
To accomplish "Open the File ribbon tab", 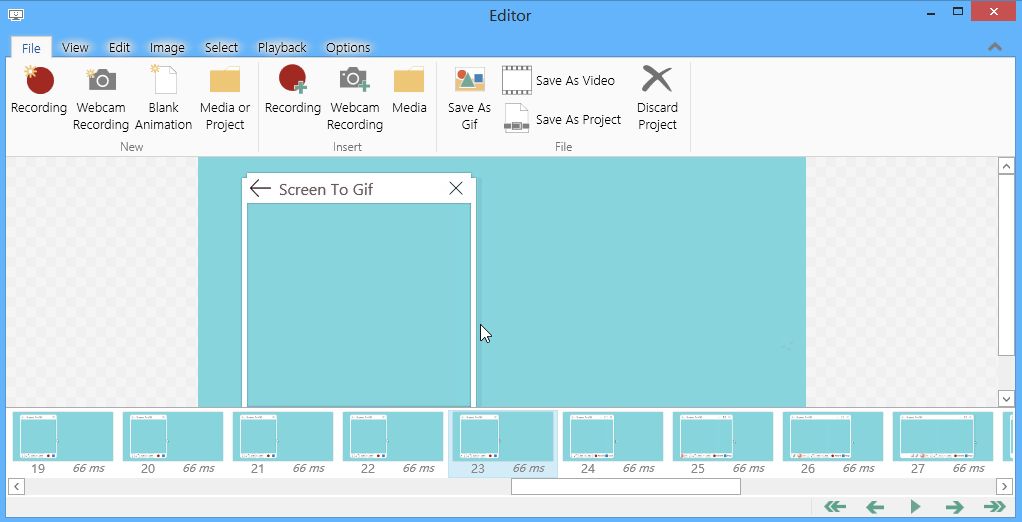I will [x=31, y=48].
